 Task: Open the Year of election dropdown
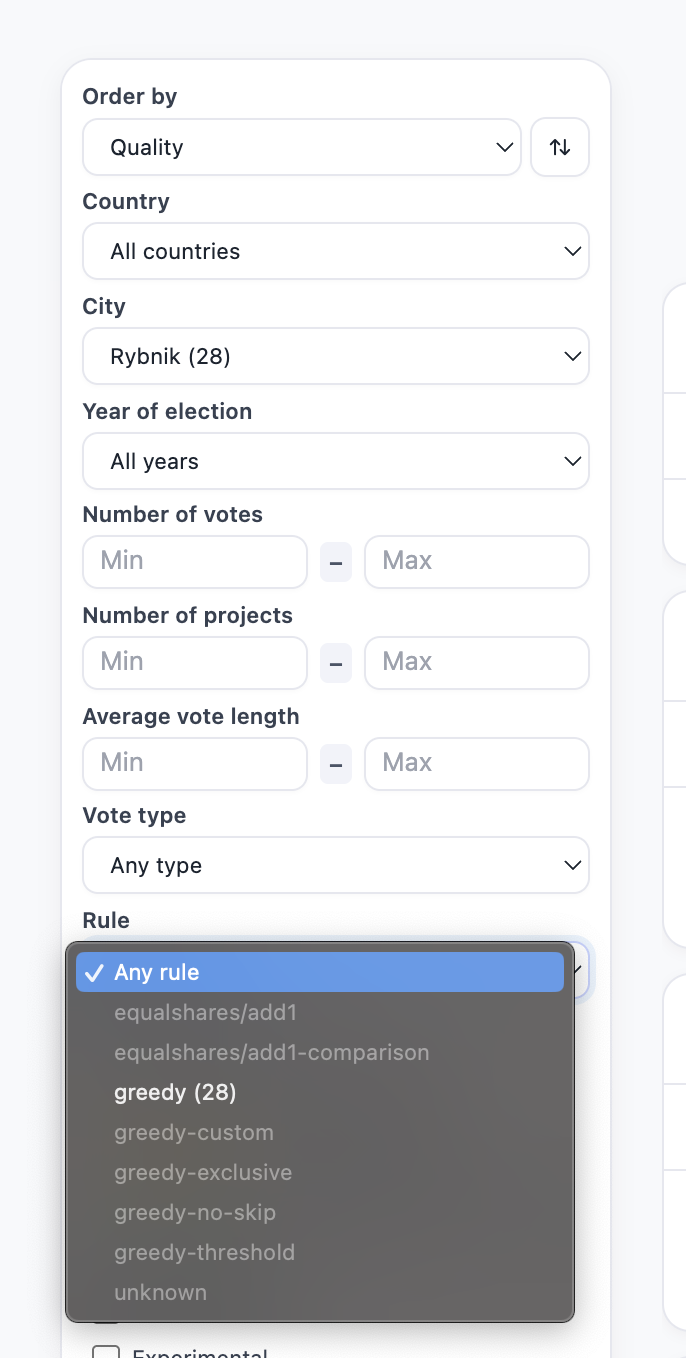[x=336, y=461]
